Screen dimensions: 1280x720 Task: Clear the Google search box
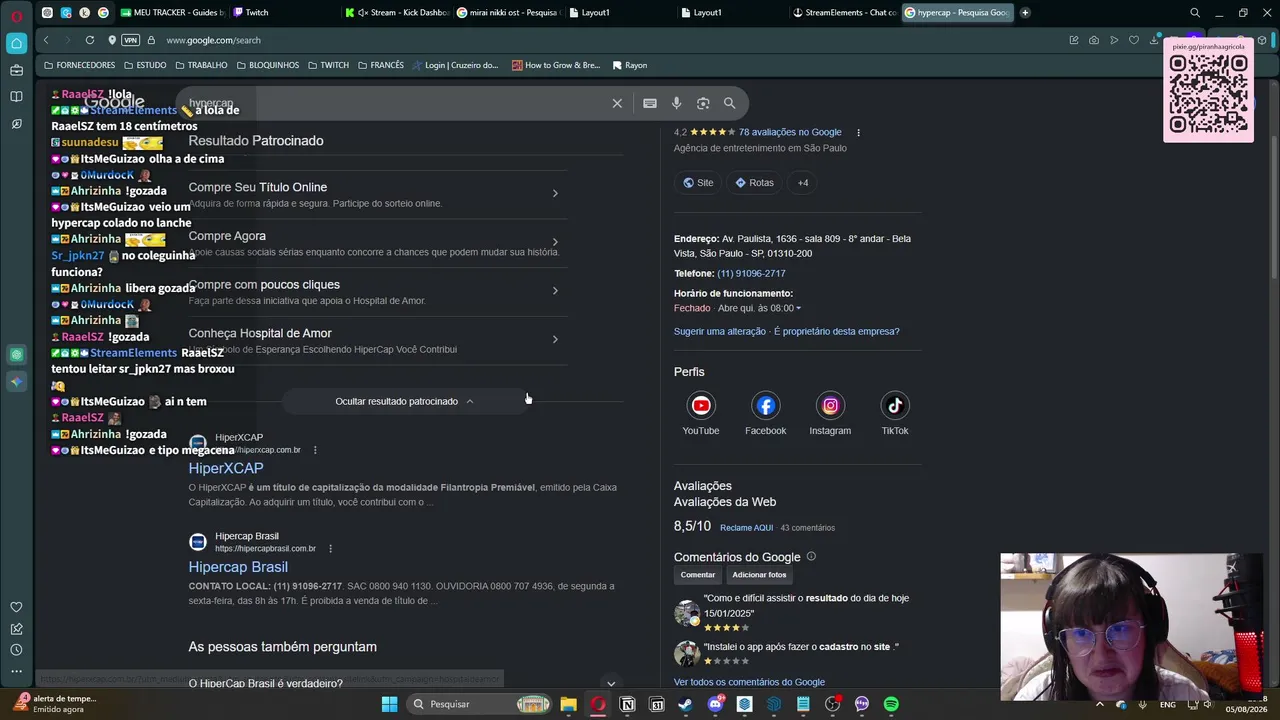pos(617,103)
